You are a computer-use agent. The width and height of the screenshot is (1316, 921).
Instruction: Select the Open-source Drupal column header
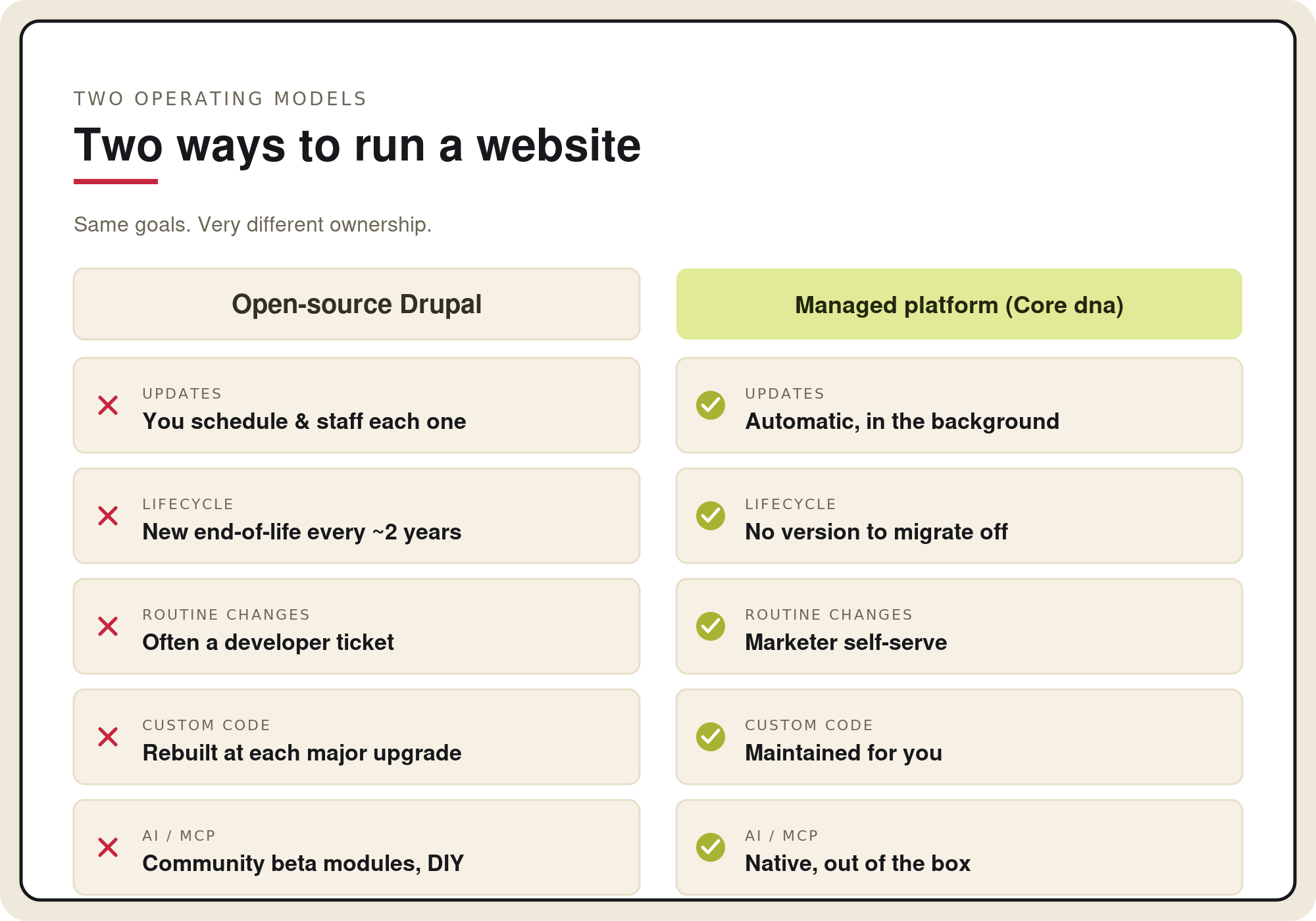coord(357,304)
